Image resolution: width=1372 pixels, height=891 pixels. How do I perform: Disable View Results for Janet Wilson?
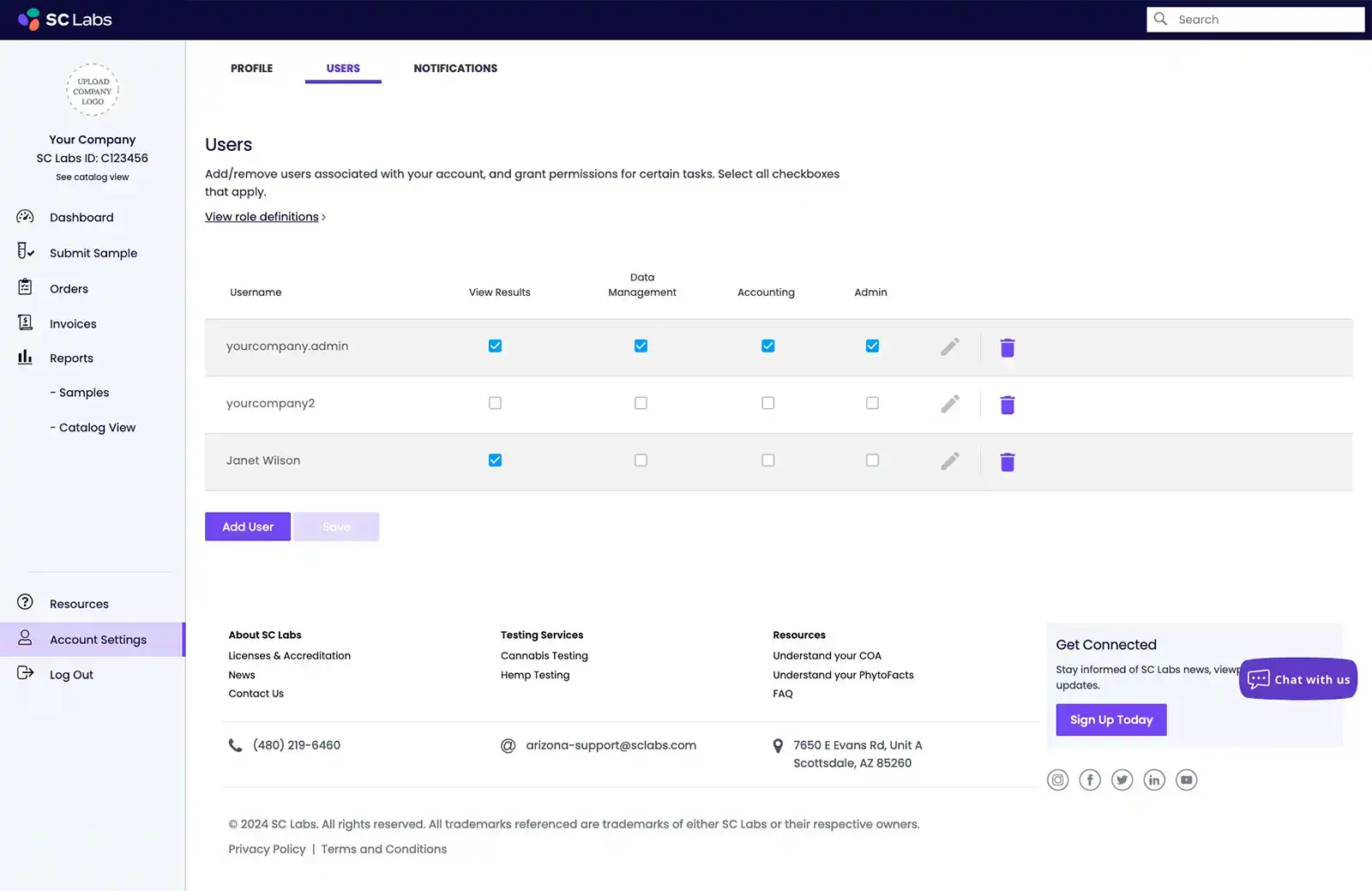tap(495, 460)
